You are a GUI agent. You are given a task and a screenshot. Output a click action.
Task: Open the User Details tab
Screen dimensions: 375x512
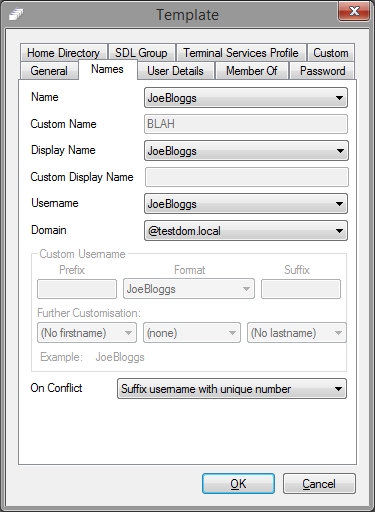(175, 71)
